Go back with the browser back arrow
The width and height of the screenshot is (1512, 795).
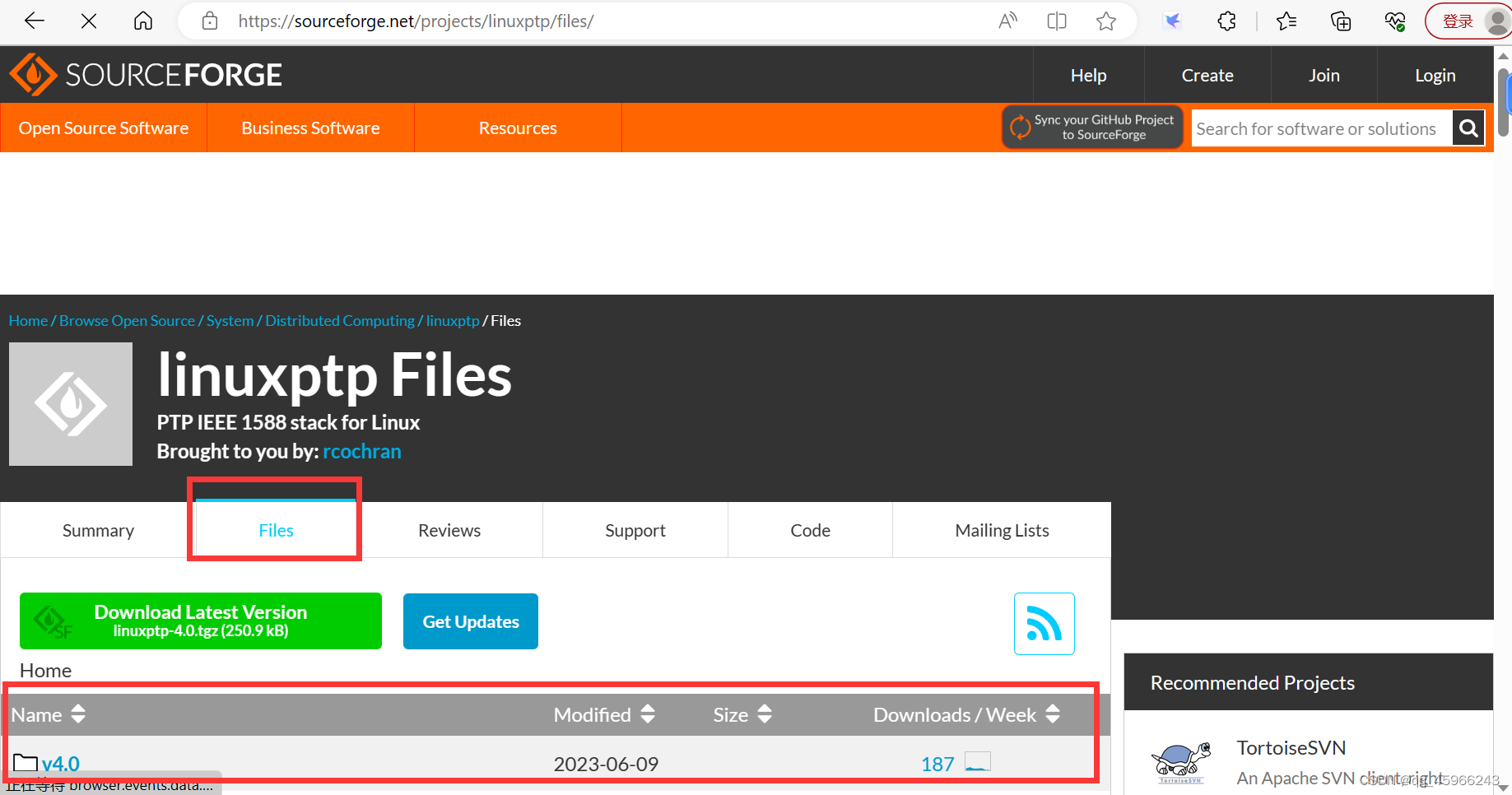(35, 21)
